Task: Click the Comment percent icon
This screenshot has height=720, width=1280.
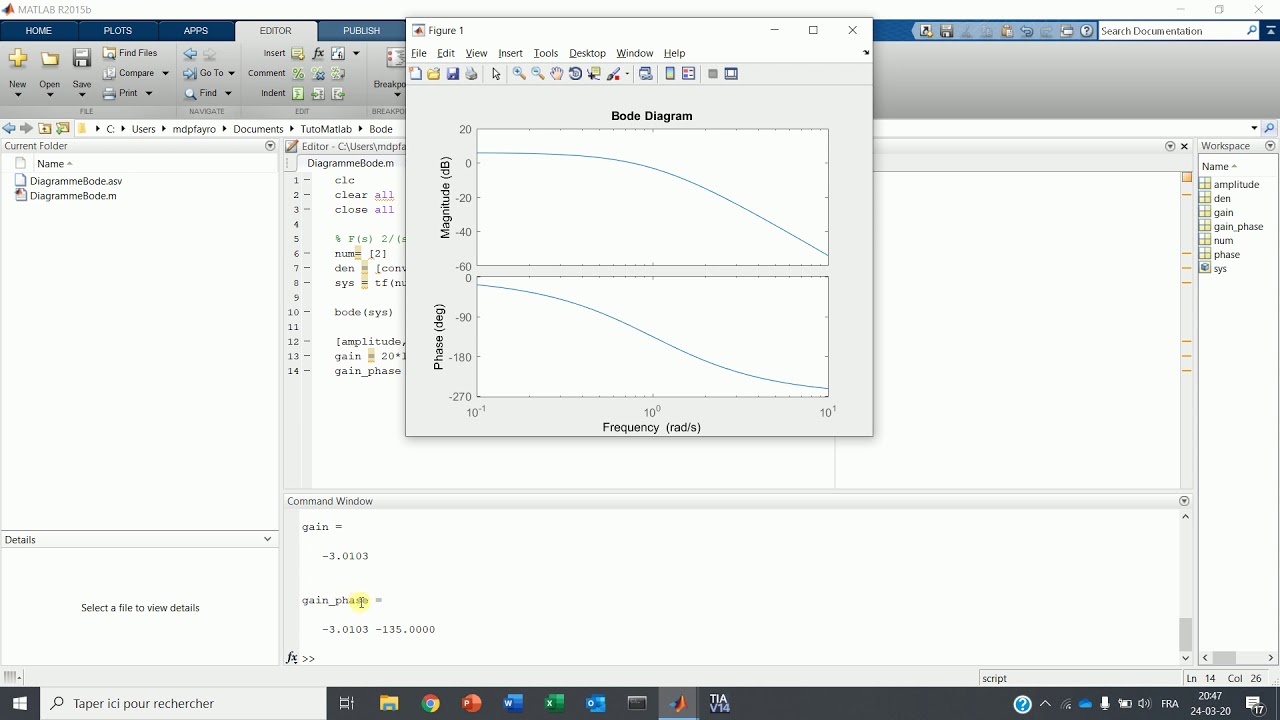Action: click(x=298, y=74)
